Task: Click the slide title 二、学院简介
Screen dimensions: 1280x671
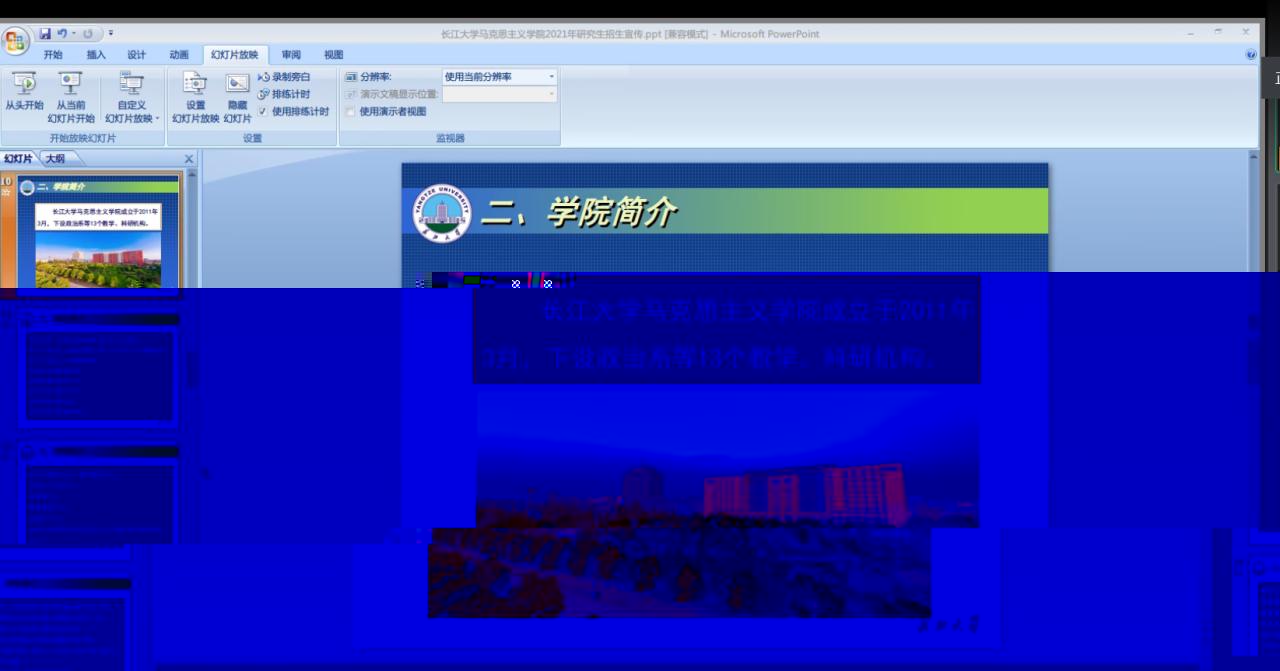Action: pos(579,213)
